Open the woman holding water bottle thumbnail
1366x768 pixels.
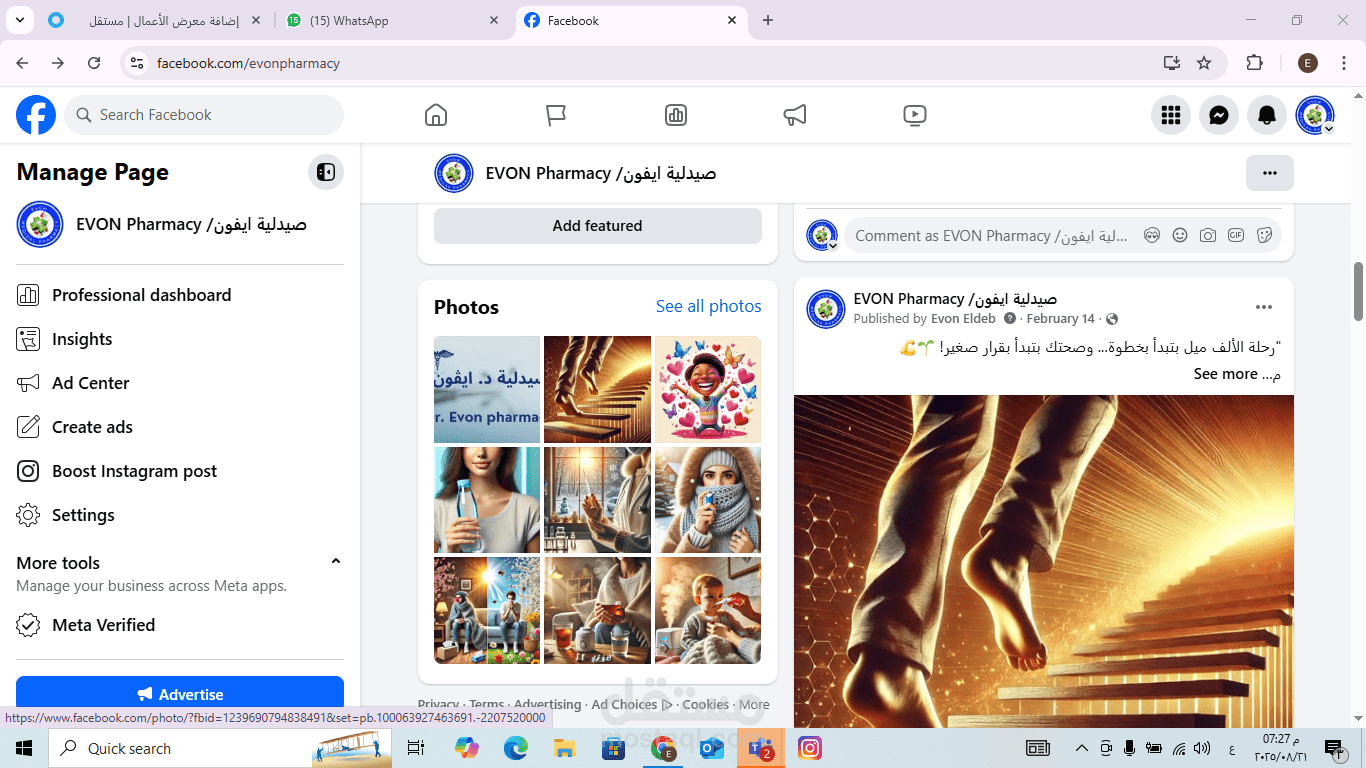[487, 500]
